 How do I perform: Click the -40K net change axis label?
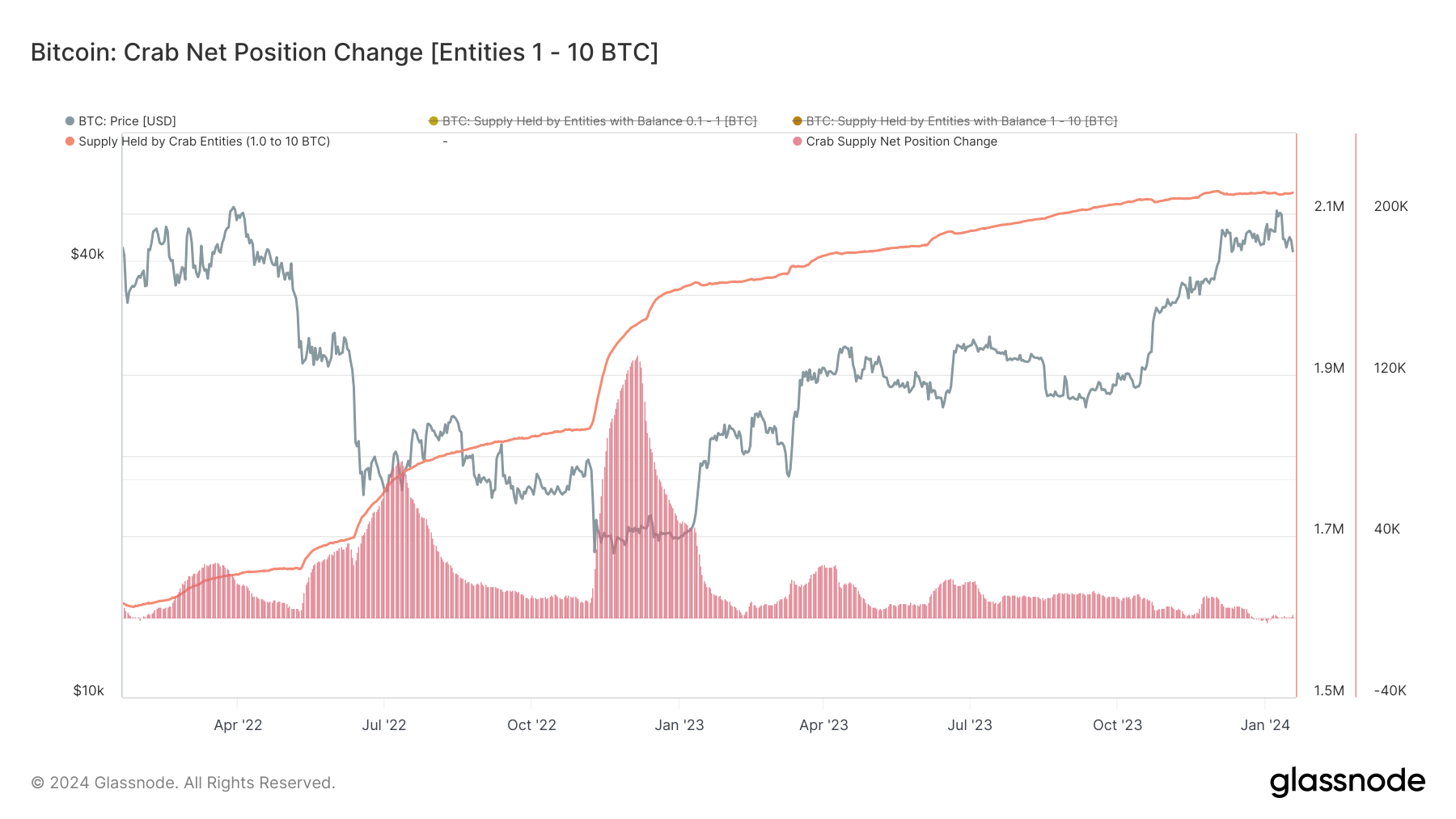pos(1390,691)
